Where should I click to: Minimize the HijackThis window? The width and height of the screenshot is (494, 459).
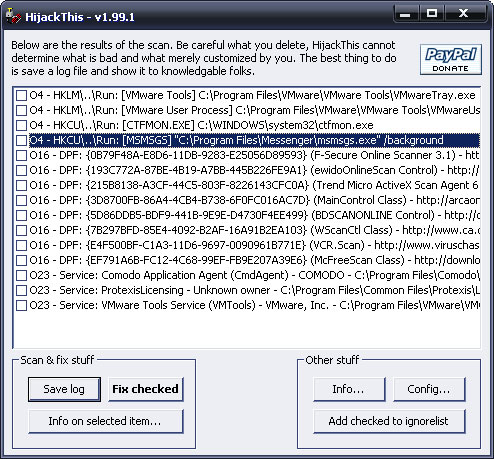tap(405, 14)
